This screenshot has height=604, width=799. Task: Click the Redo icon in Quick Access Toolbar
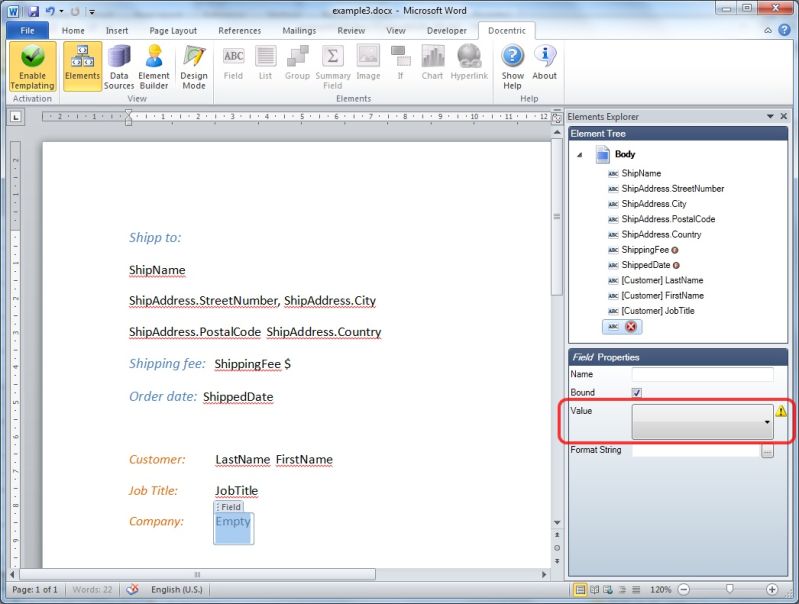[75, 11]
